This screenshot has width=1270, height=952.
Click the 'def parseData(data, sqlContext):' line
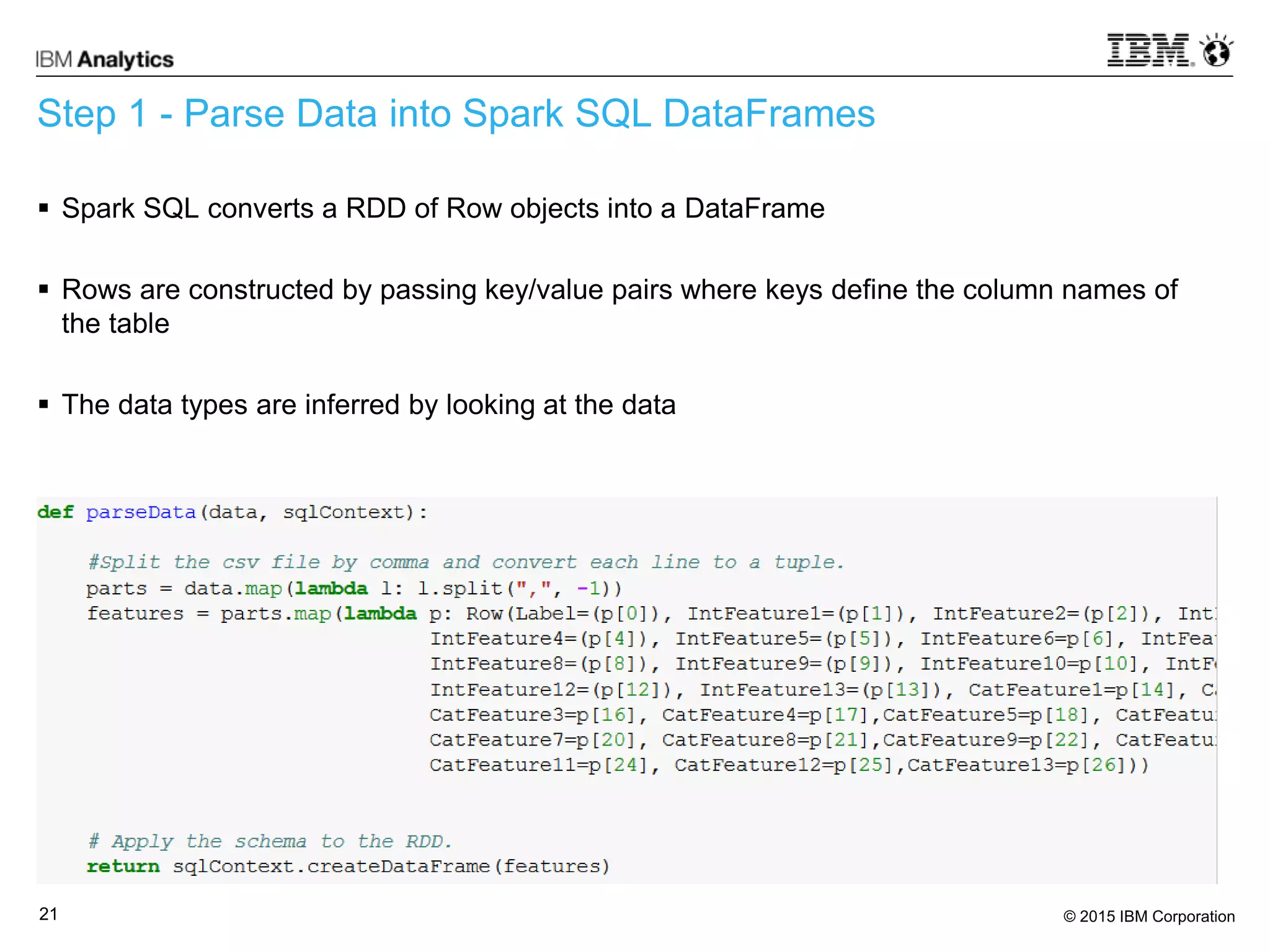pyautogui.click(x=233, y=513)
